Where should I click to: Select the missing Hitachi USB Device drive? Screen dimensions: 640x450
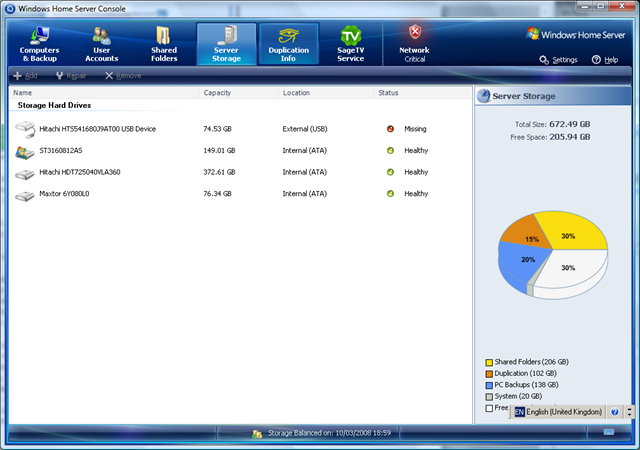point(97,129)
